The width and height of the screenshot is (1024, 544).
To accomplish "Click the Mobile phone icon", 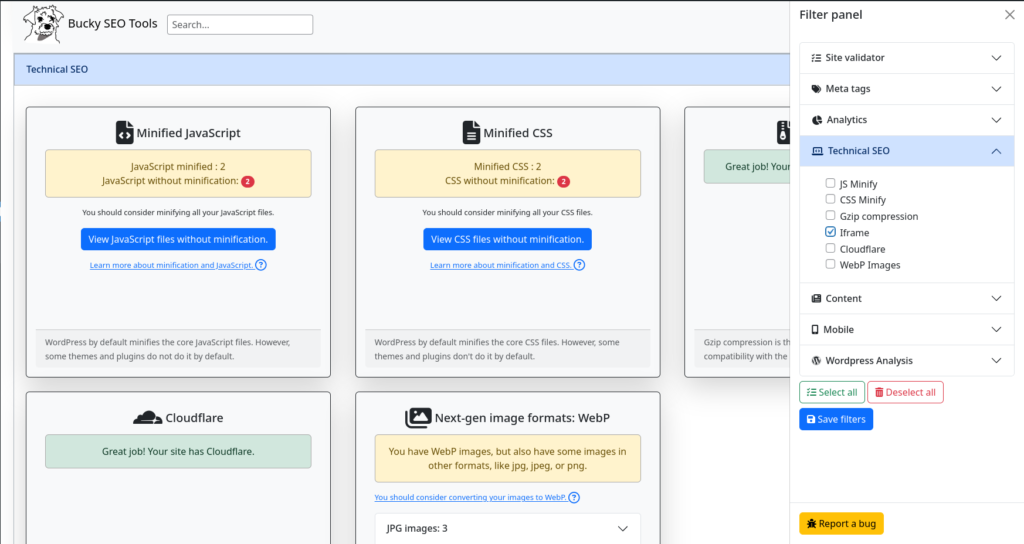I will [814, 330].
